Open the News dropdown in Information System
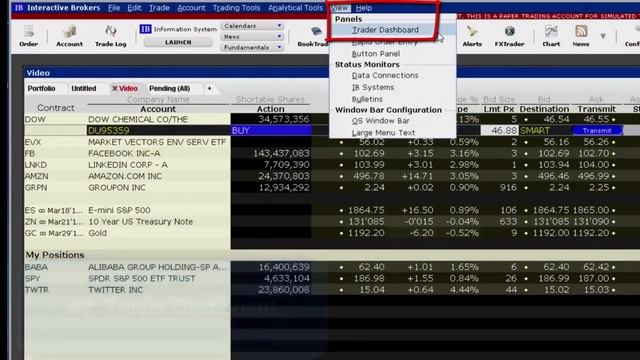 coord(252,36)
